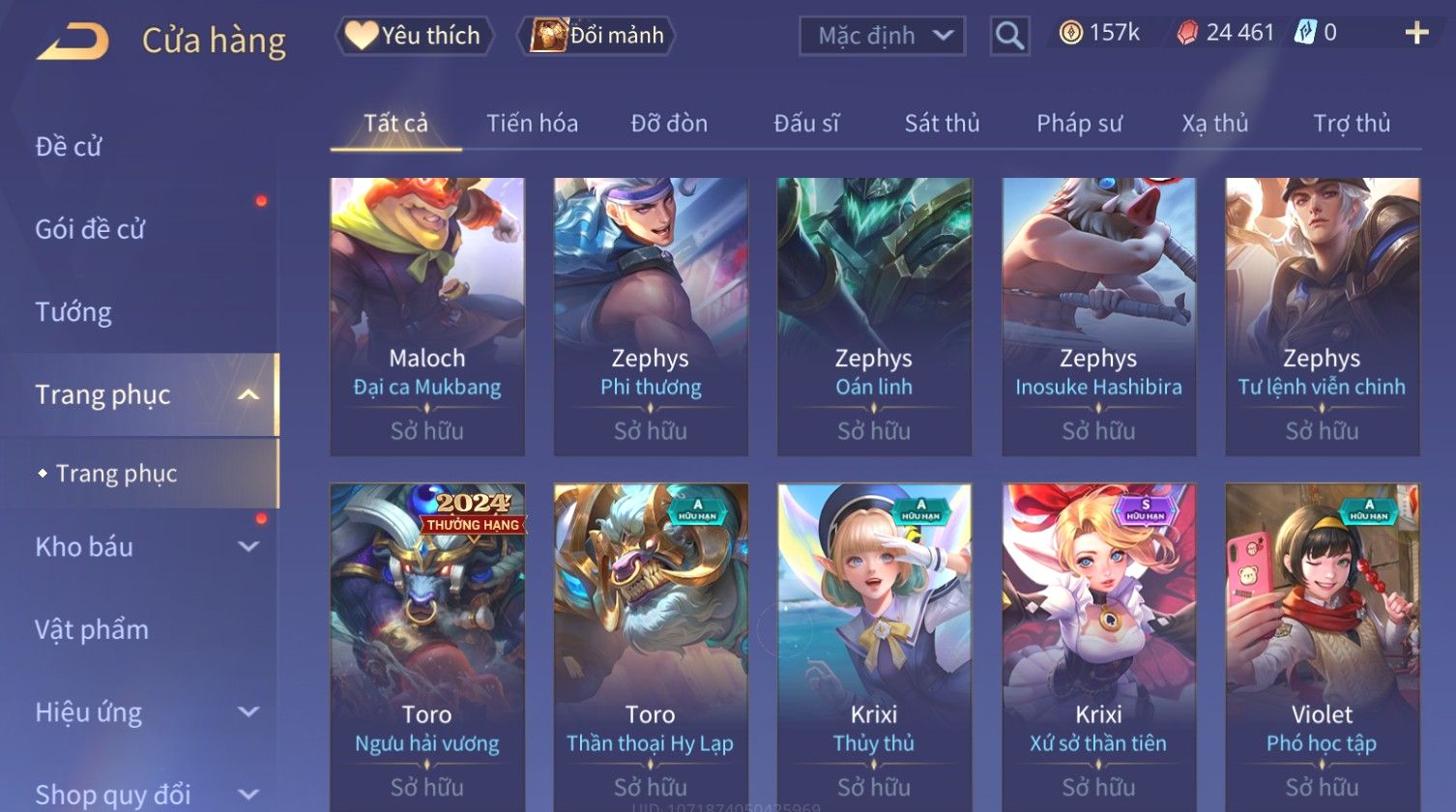Click the chest icon on Đổi mảnh
The image size is (1456, 812).
(x=548, y=36)
